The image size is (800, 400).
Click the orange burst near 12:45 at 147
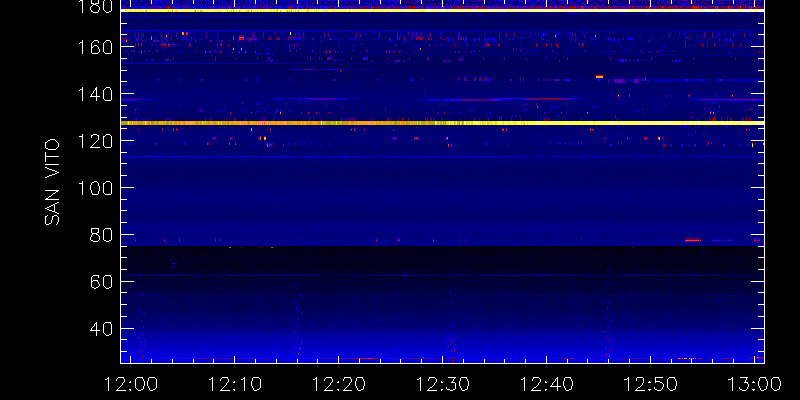[599, 77]
